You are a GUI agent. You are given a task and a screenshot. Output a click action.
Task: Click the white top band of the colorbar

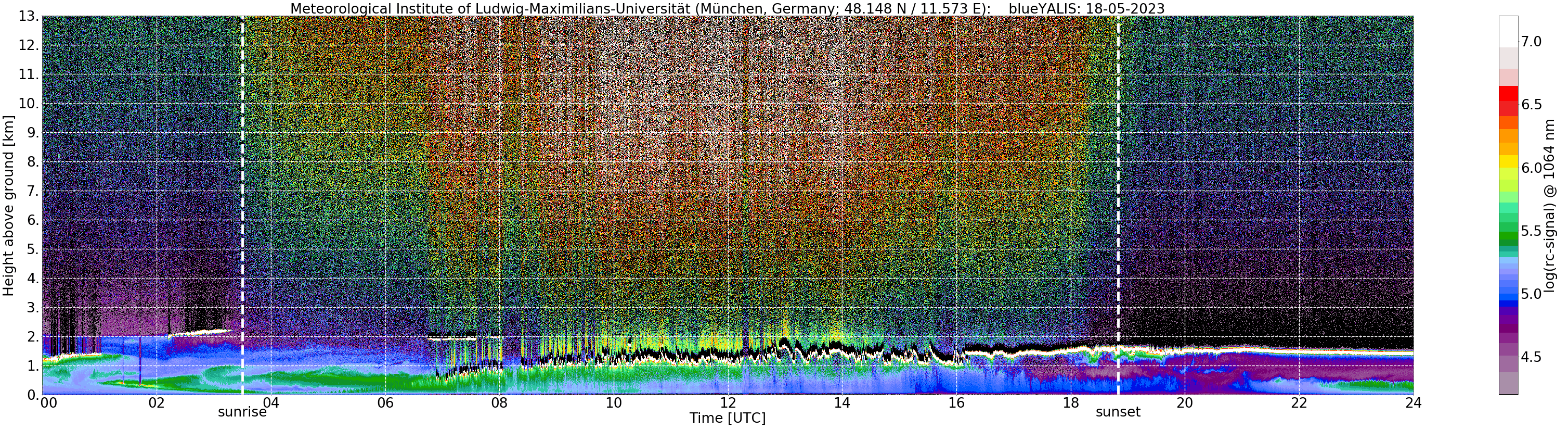pos(1508,32)
